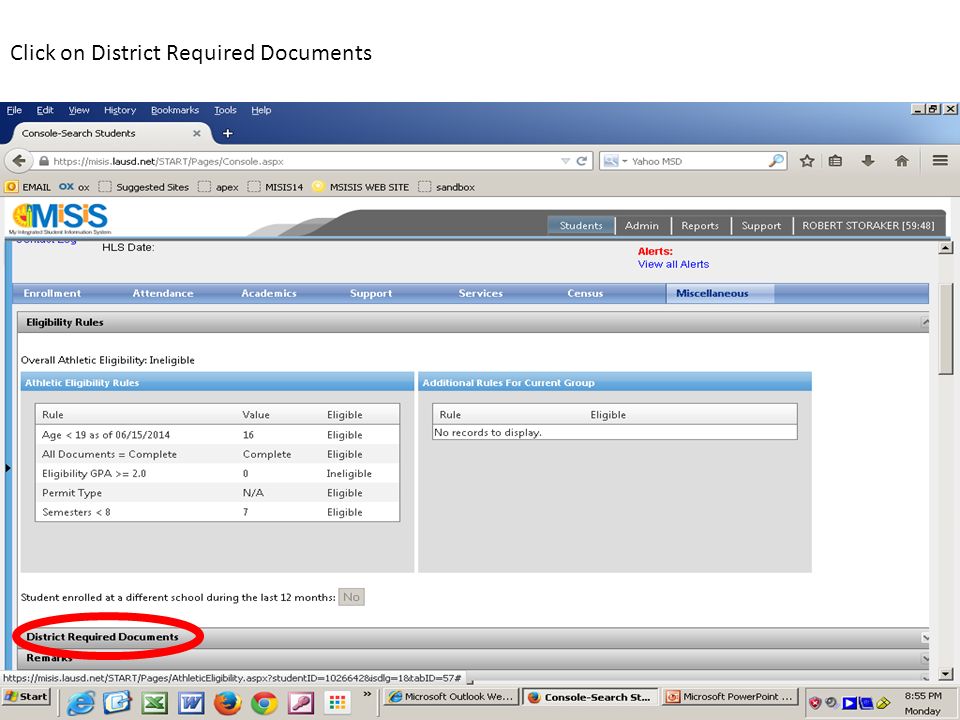960x720 pixels.
Task: Open the URL history dropdown arrow
Action: [565, 161]
